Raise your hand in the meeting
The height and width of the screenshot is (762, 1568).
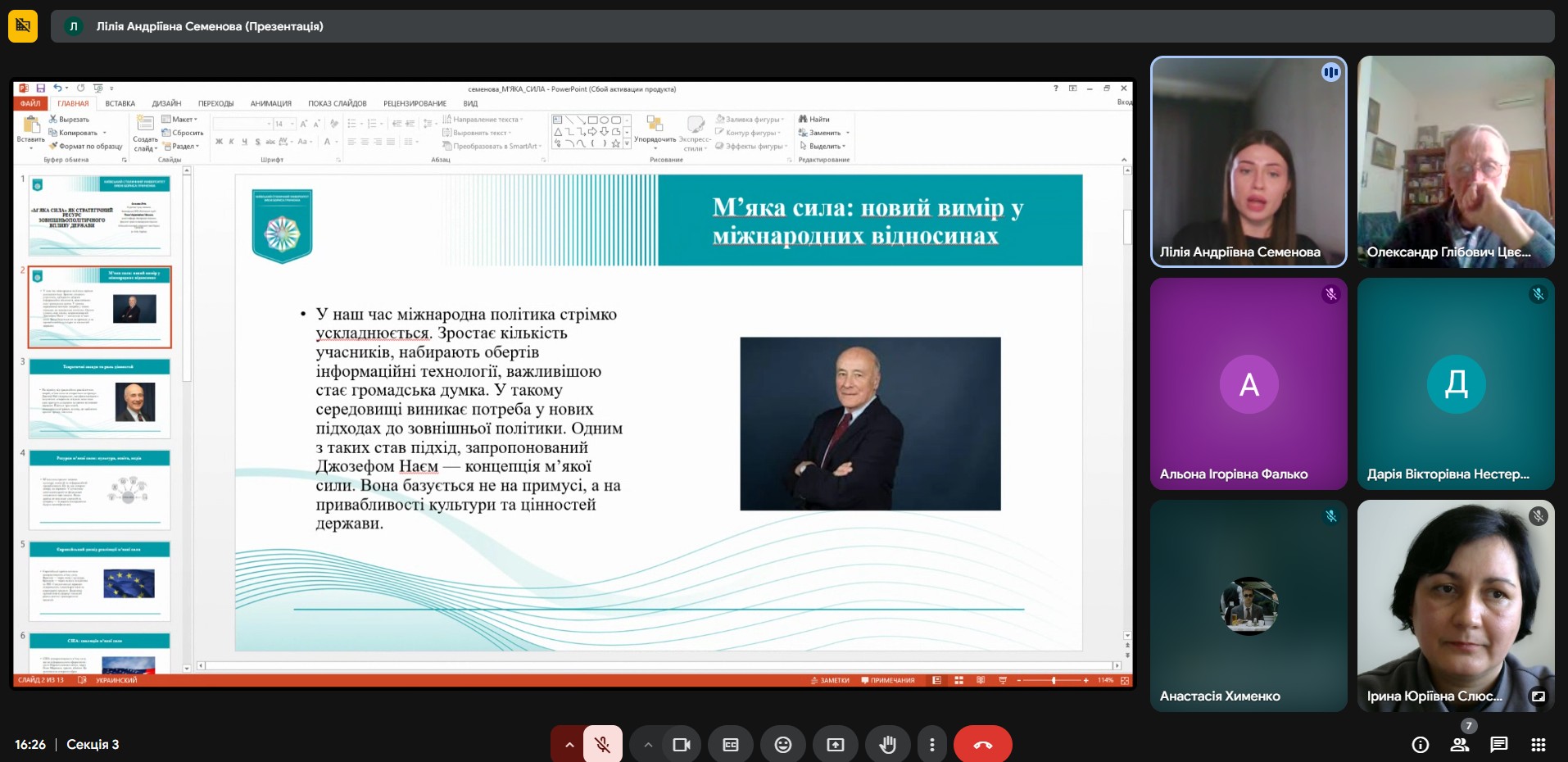887,744
